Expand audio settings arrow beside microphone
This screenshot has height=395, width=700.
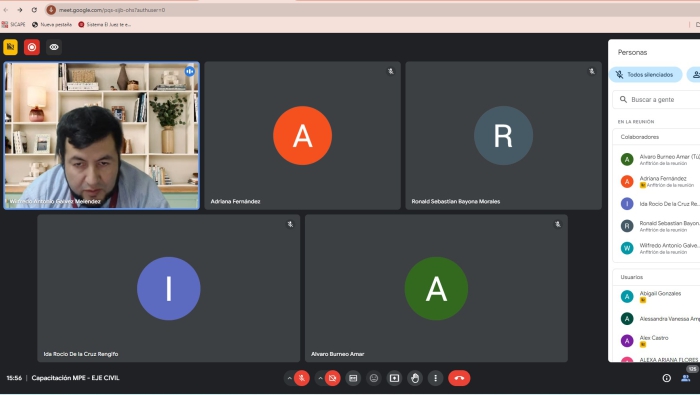(x=289, y=378)
